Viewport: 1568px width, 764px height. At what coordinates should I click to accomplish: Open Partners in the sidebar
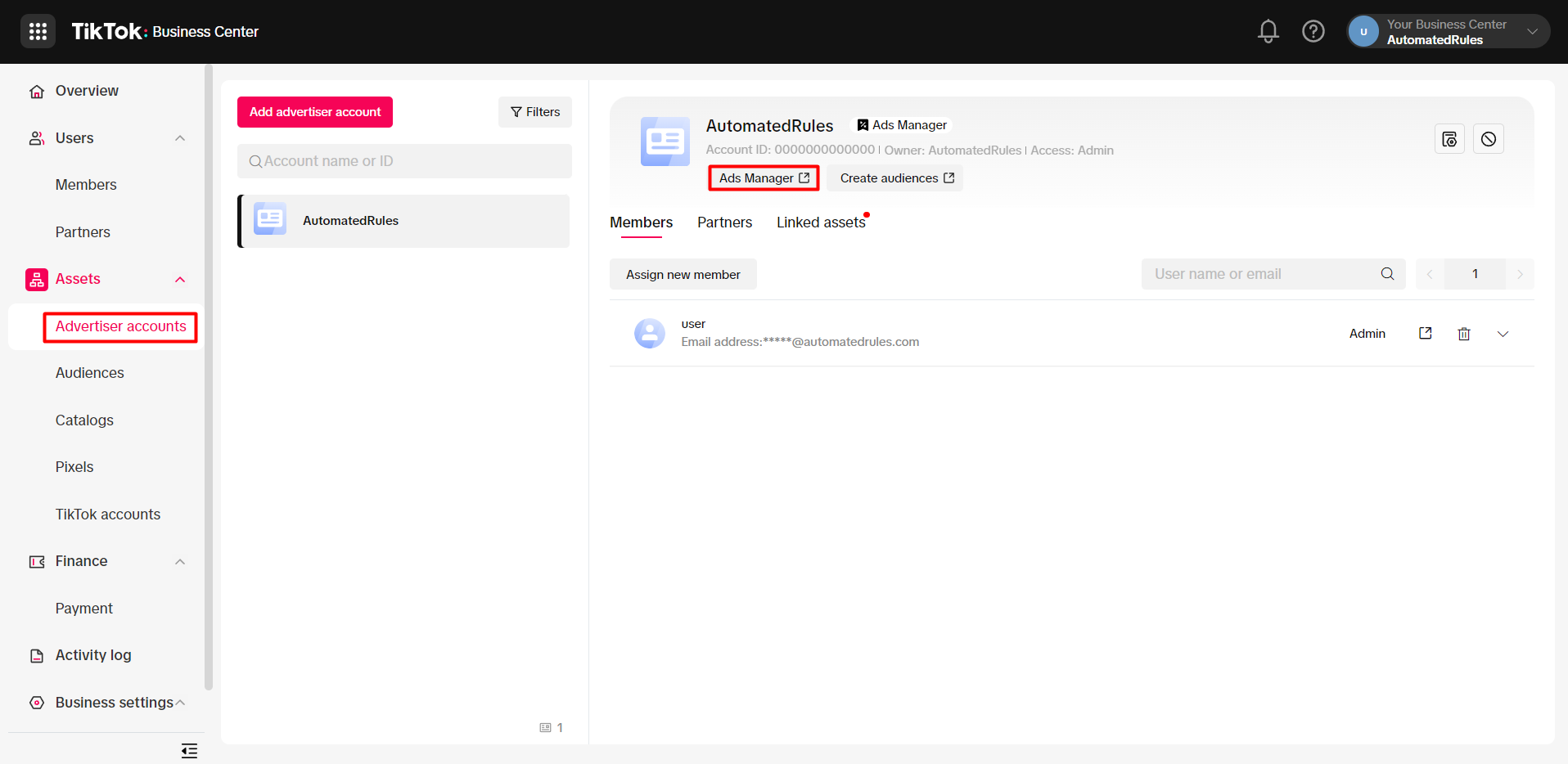[83, 232]
